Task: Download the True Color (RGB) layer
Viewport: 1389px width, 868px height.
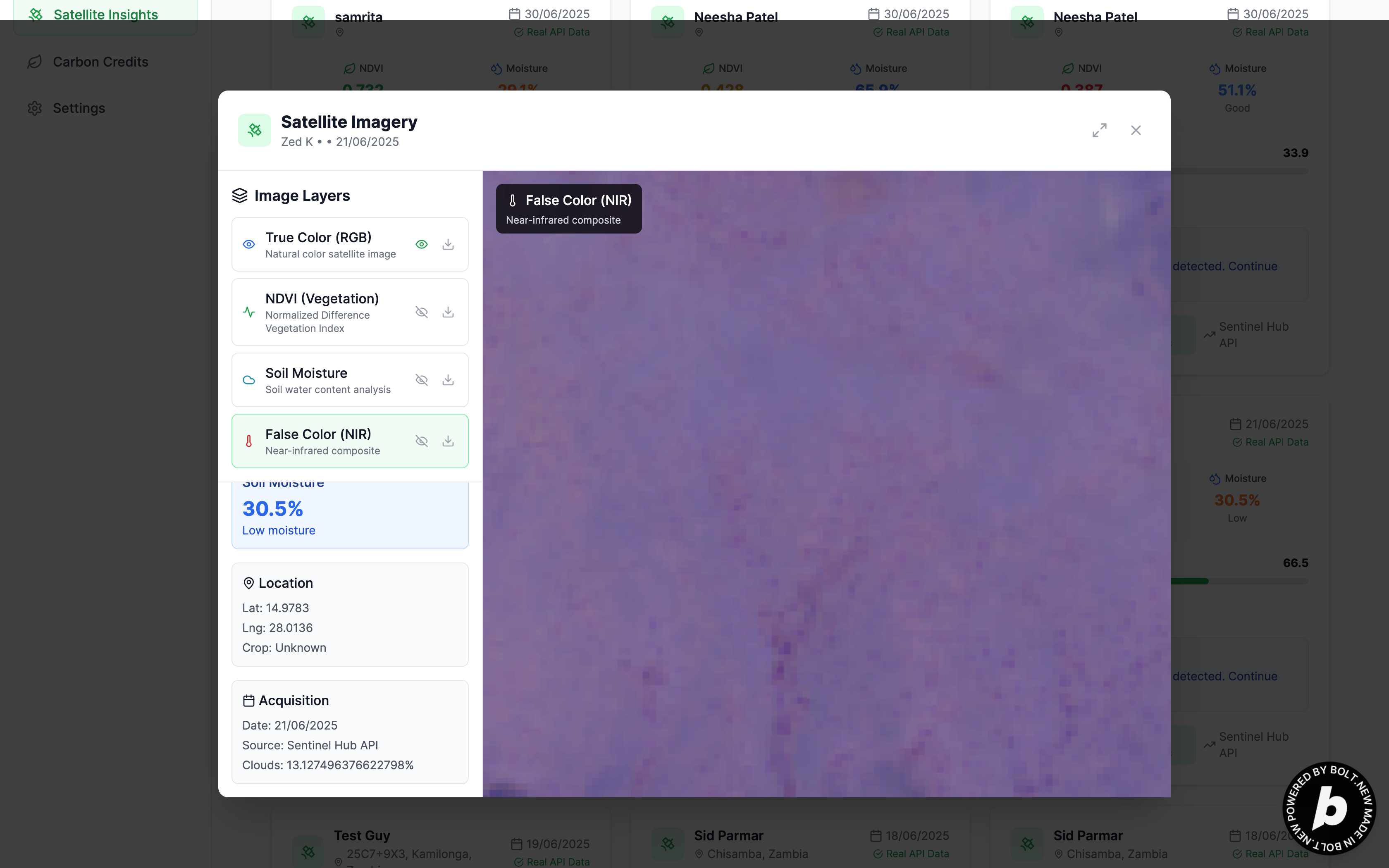Action: click(448, 245)
